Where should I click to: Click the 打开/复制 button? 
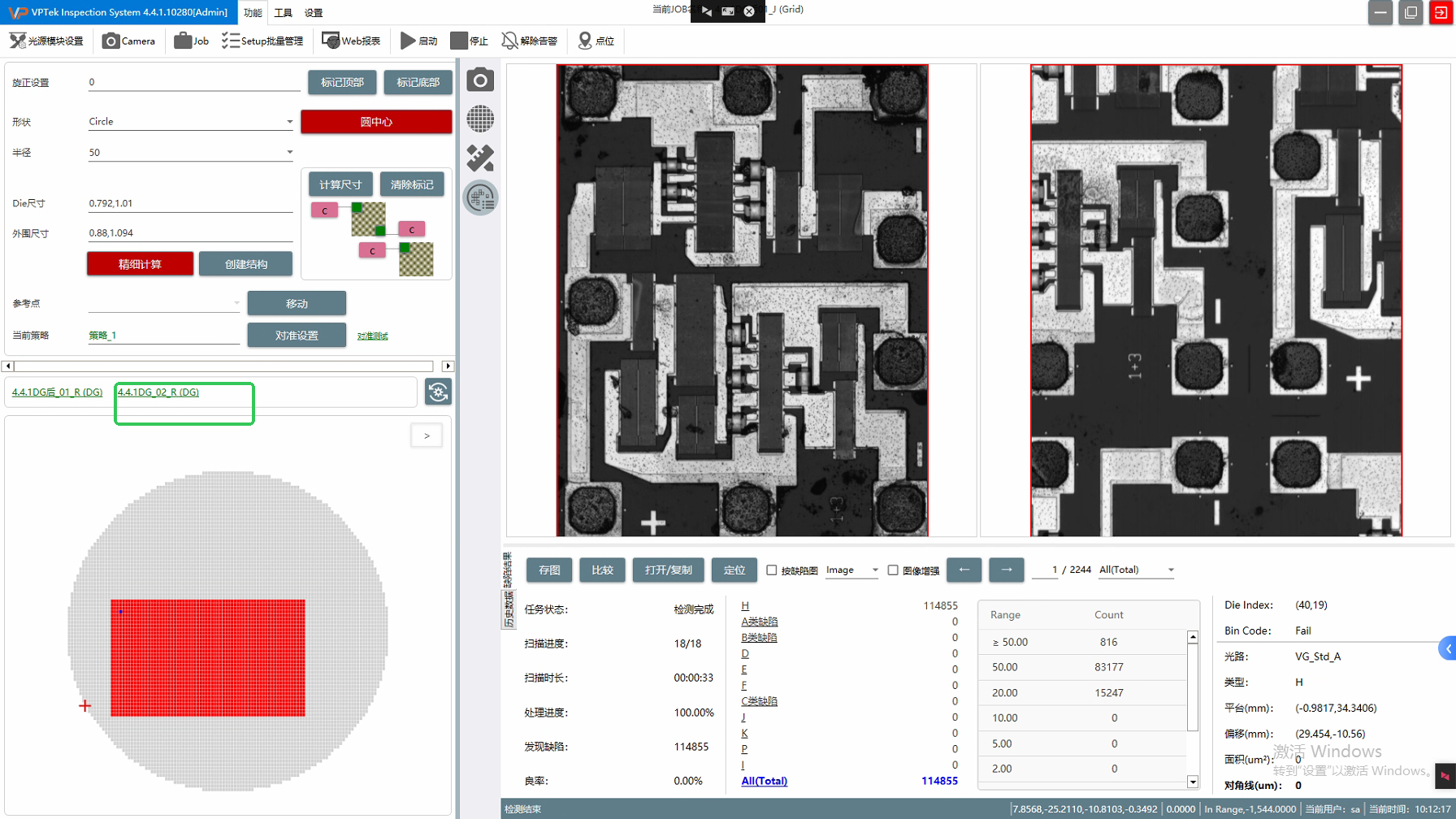click(668, 570)
